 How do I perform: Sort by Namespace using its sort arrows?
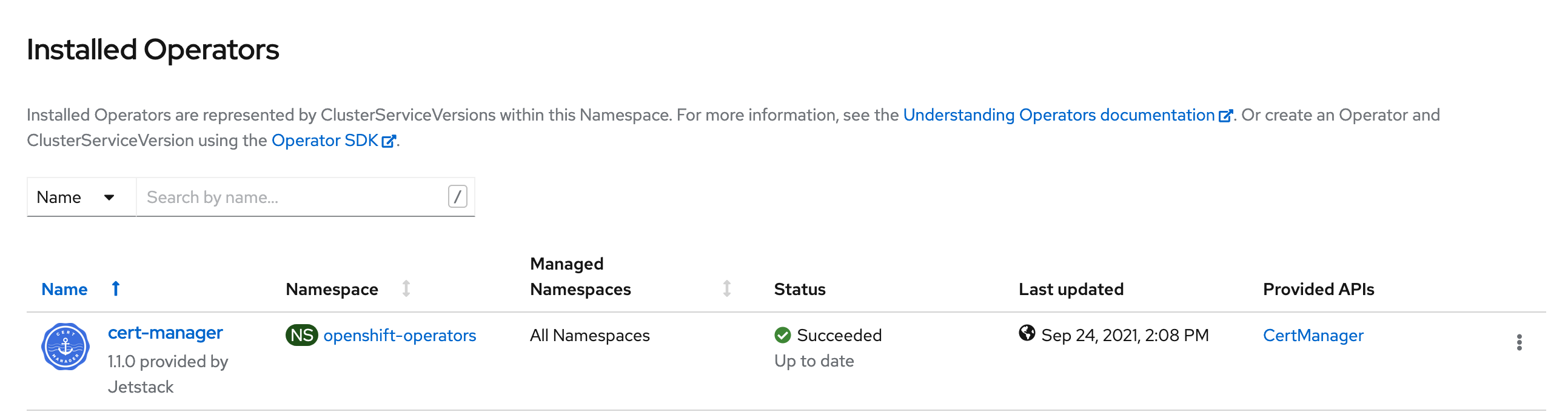pyautogui.click(x=406, y=288)
